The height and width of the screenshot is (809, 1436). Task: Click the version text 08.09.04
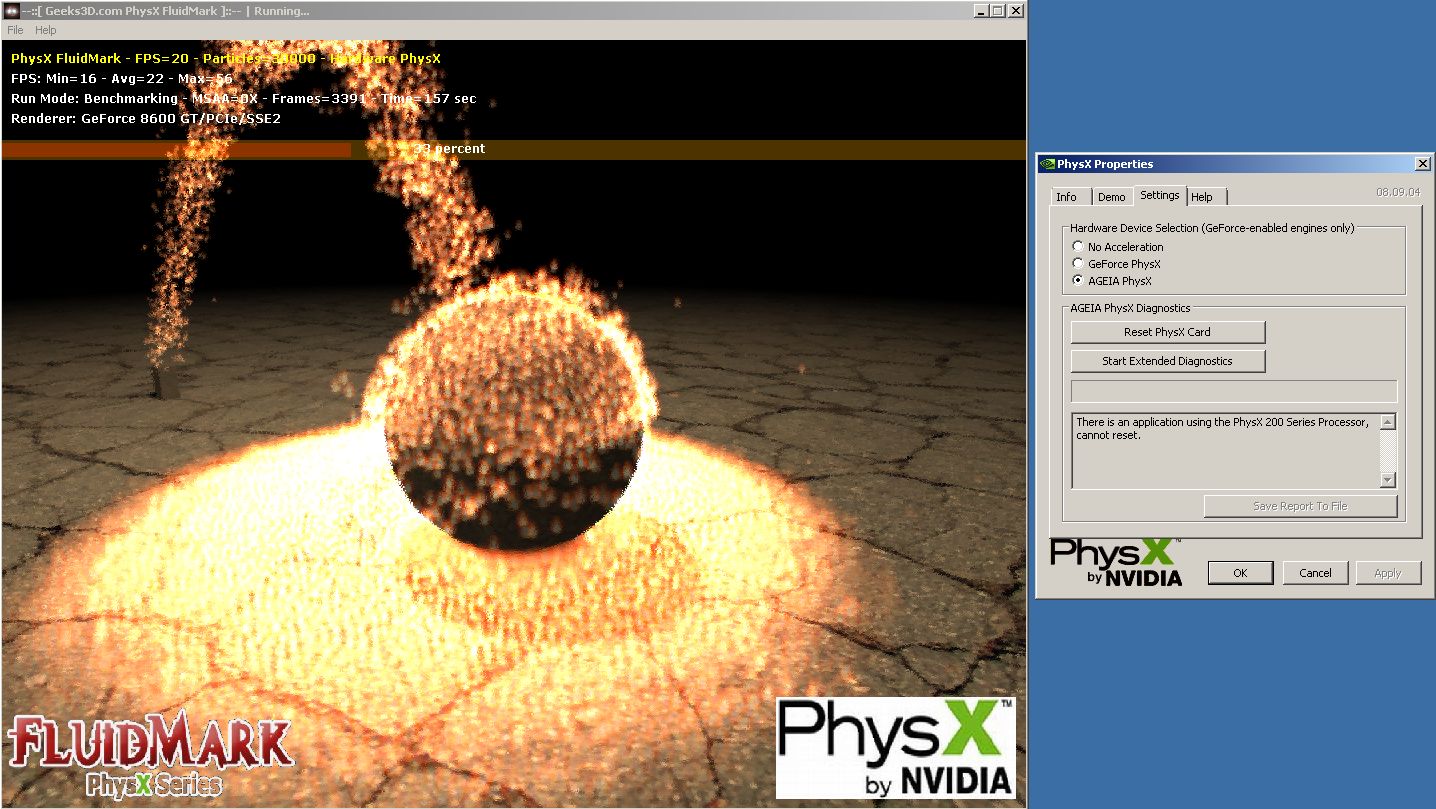coord(1398,192)
